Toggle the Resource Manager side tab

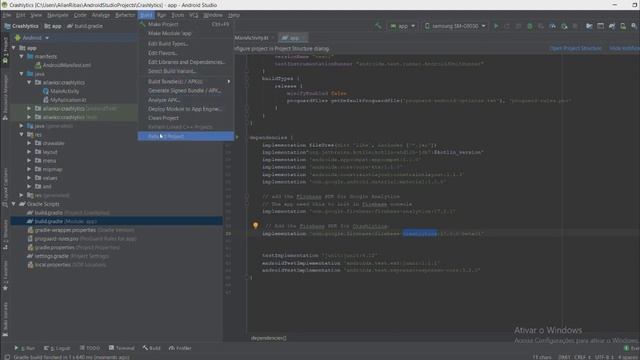tap(5, 97)
